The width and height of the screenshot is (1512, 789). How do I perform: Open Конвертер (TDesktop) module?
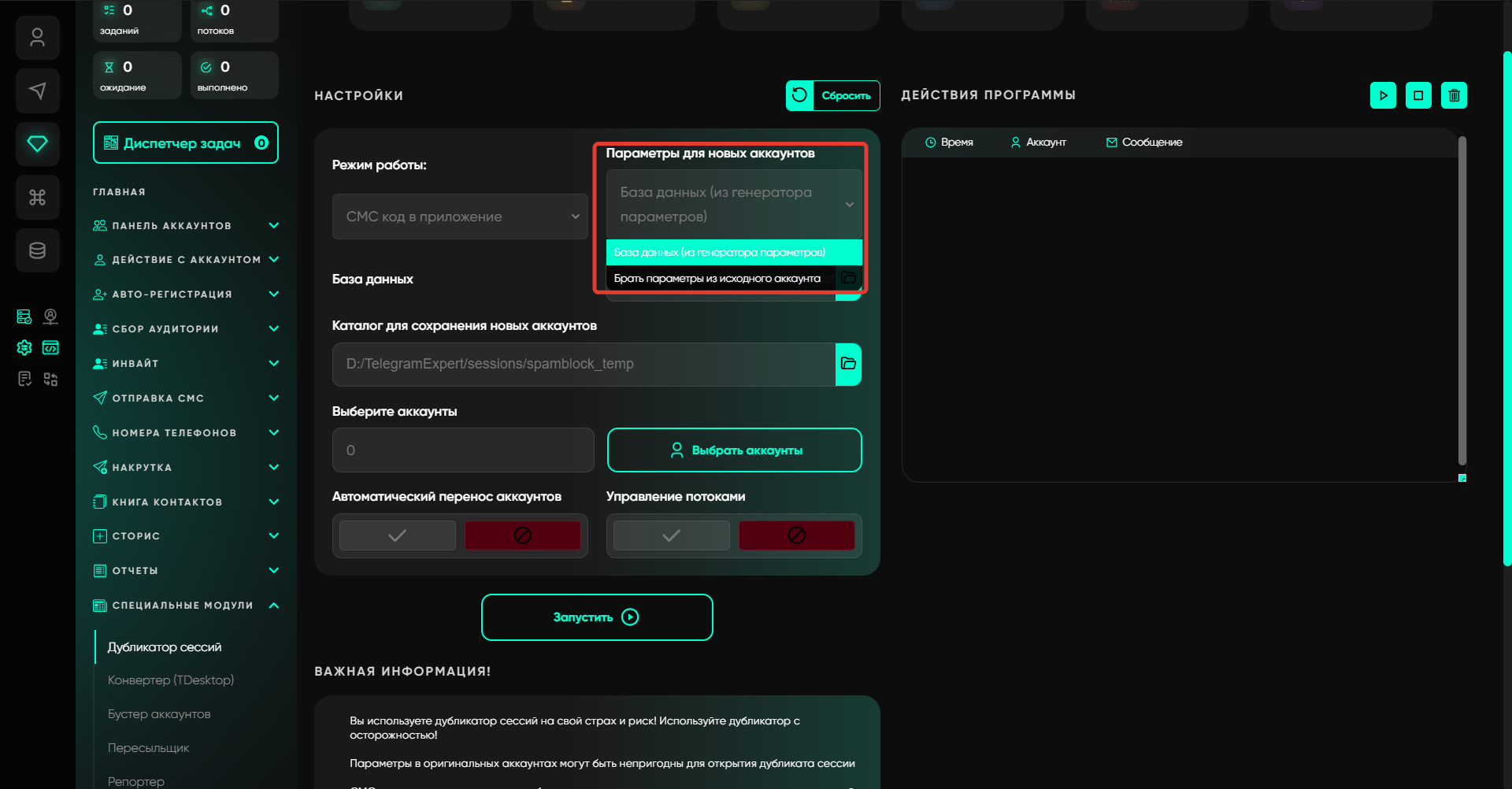(x=171, y=680)
